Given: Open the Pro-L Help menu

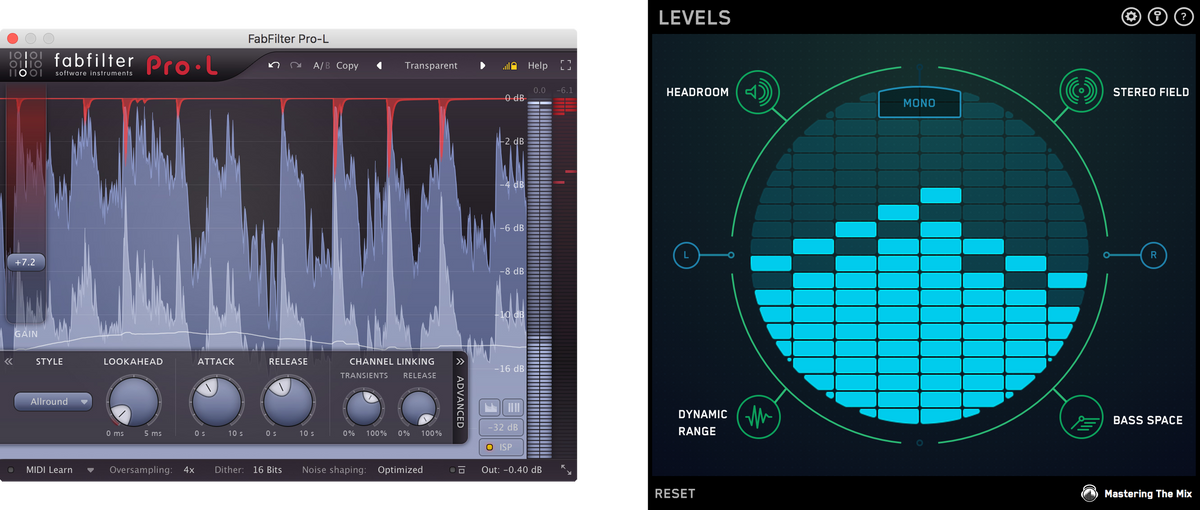Looking at the screenshot, I should coord(537,65).
